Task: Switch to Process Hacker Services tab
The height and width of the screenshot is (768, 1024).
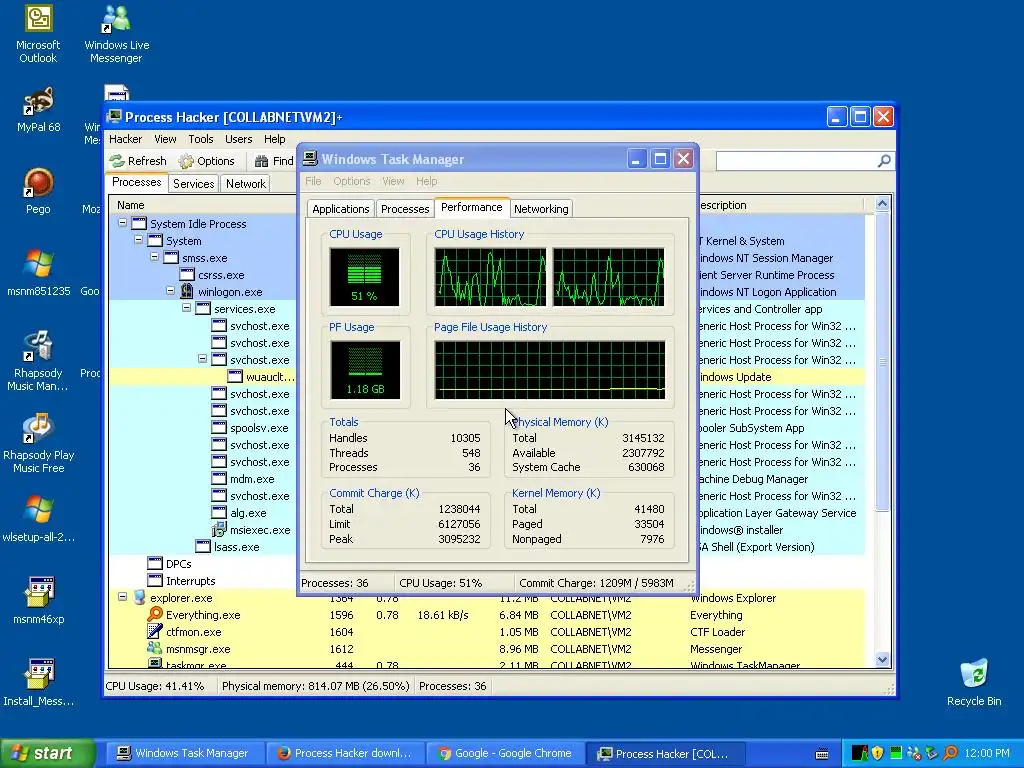Action: 193,184
